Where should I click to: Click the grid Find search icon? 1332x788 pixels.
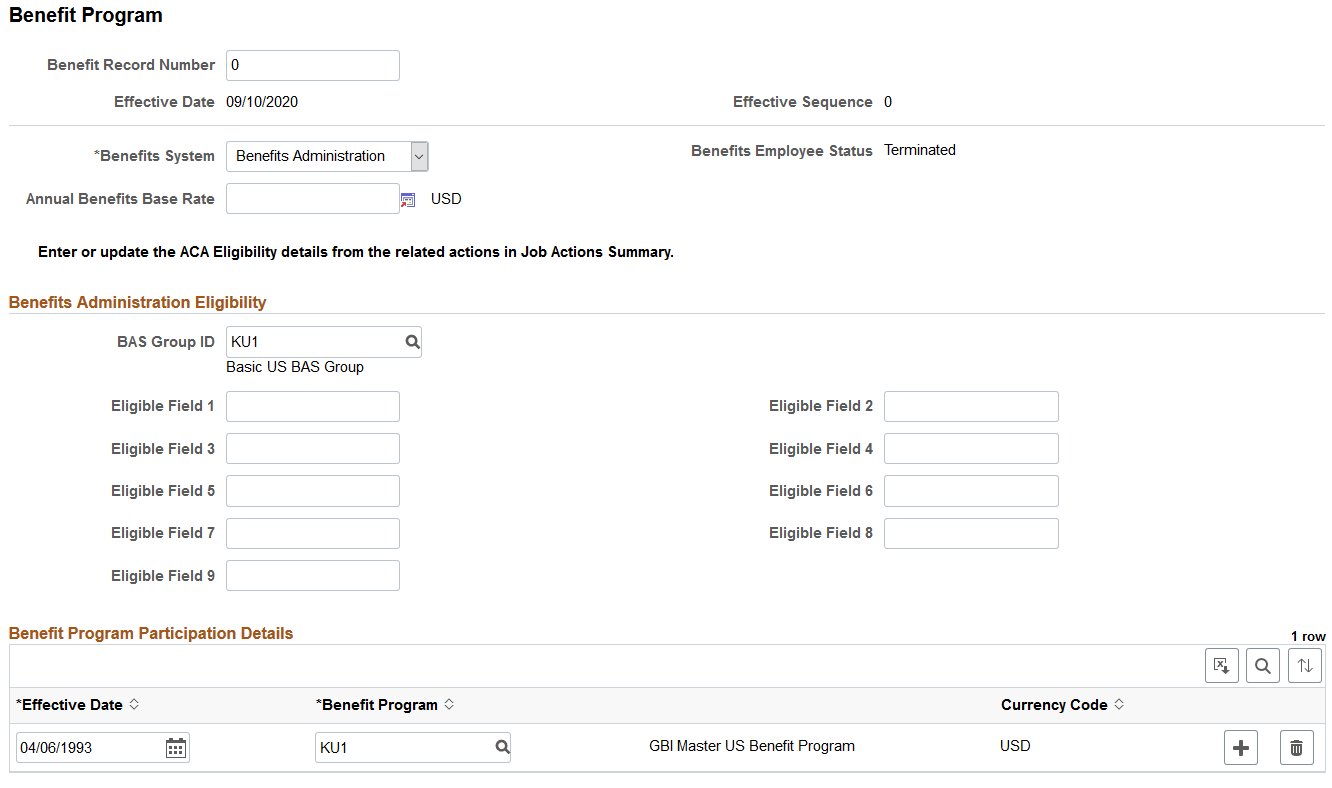click(x=1263, y=665)
